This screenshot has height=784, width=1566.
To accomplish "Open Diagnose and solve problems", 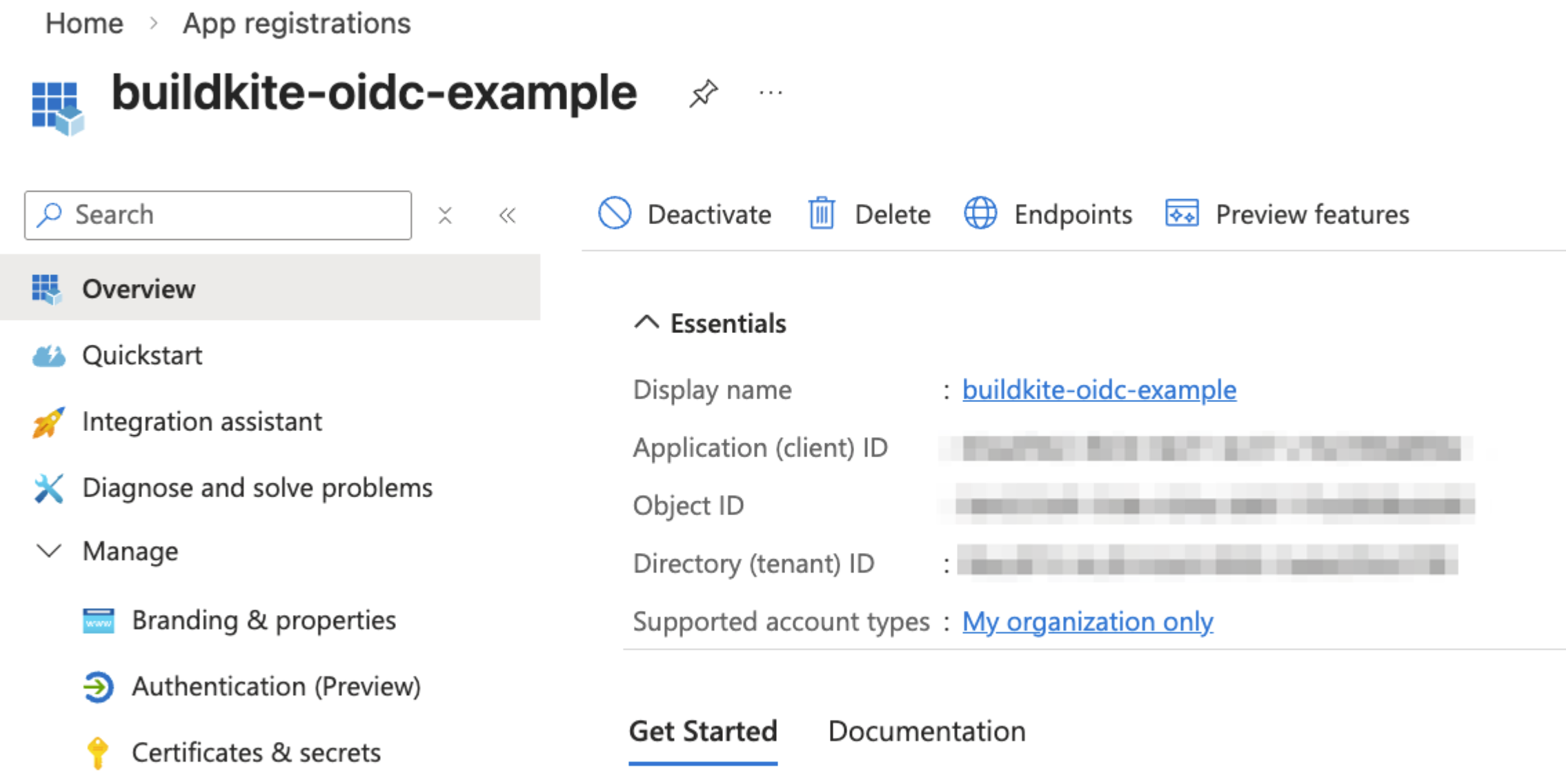I will 257,488.
